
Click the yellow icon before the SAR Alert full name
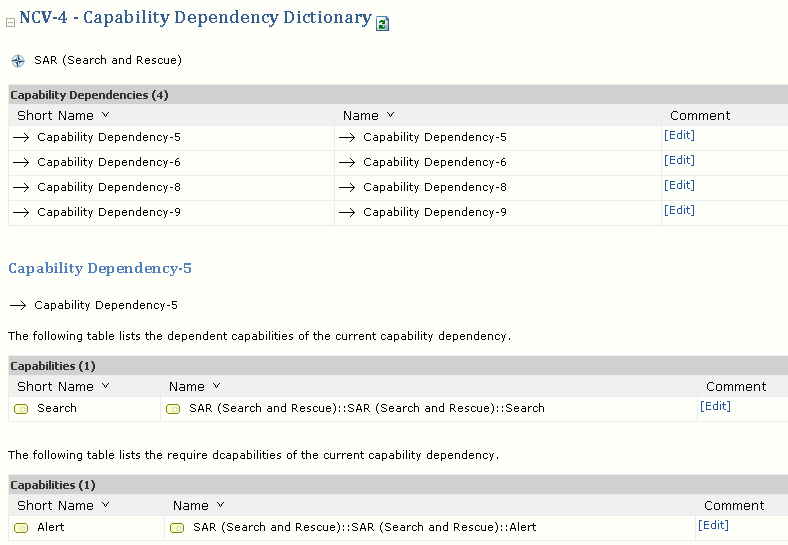click(177, 528)
